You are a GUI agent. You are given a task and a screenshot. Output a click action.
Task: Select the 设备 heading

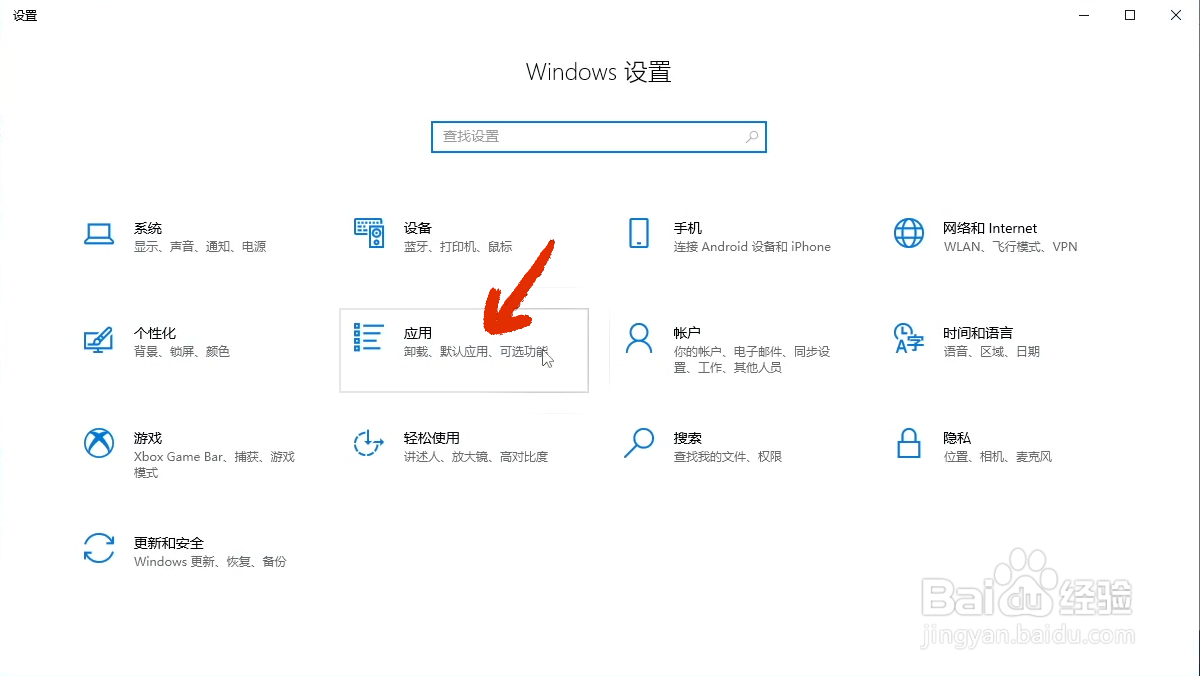pos(418,228)
